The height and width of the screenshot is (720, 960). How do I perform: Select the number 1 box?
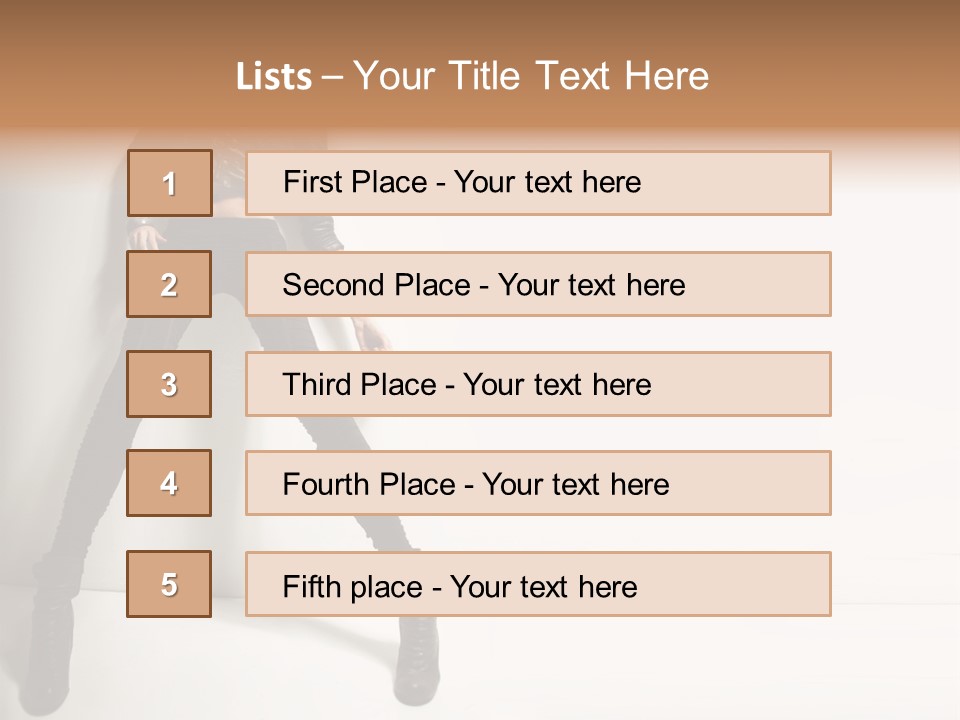pos(170,183)
